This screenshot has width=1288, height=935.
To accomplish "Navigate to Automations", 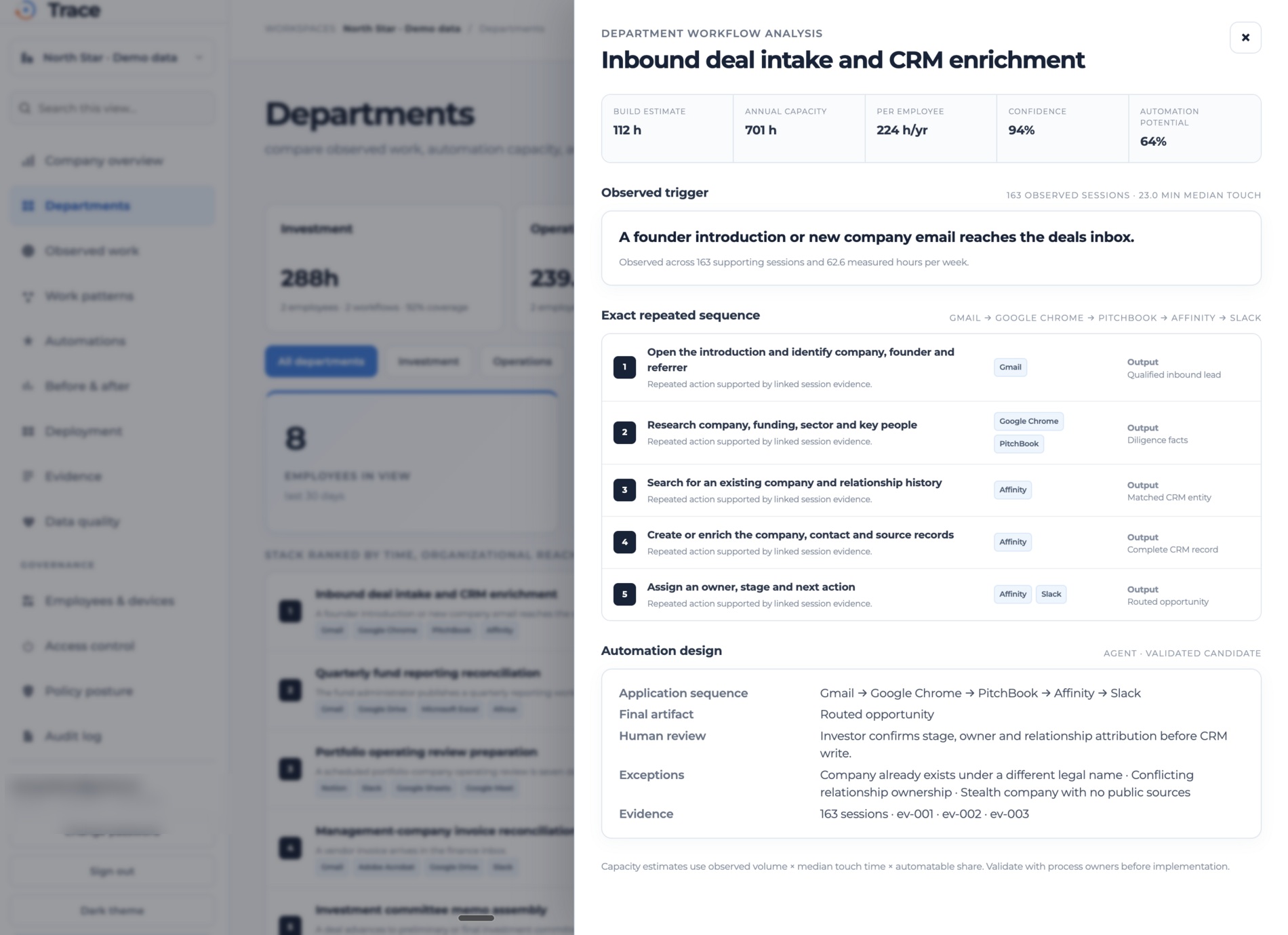I will [112, 341].
